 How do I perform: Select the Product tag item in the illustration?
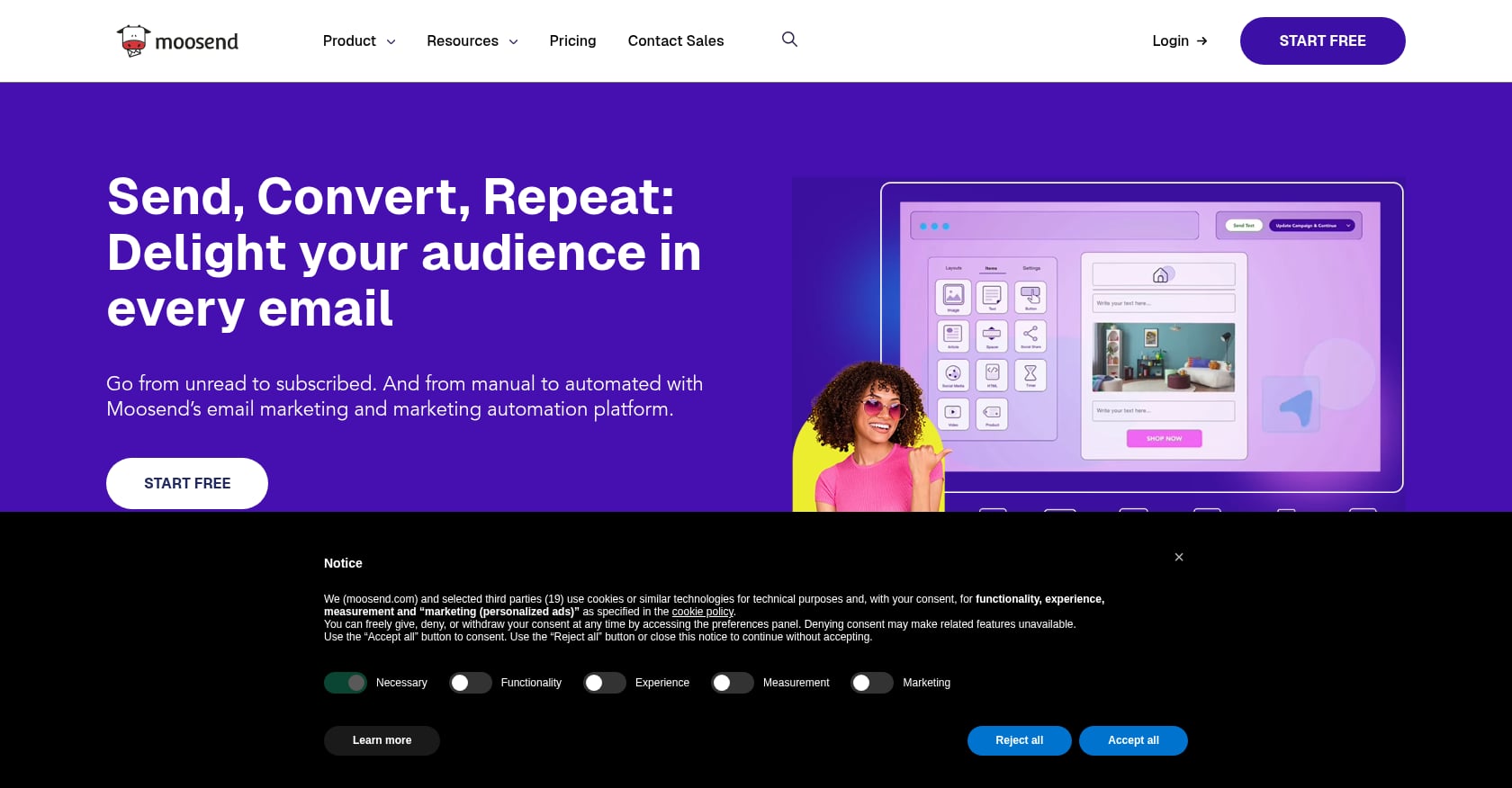(992, 413)
